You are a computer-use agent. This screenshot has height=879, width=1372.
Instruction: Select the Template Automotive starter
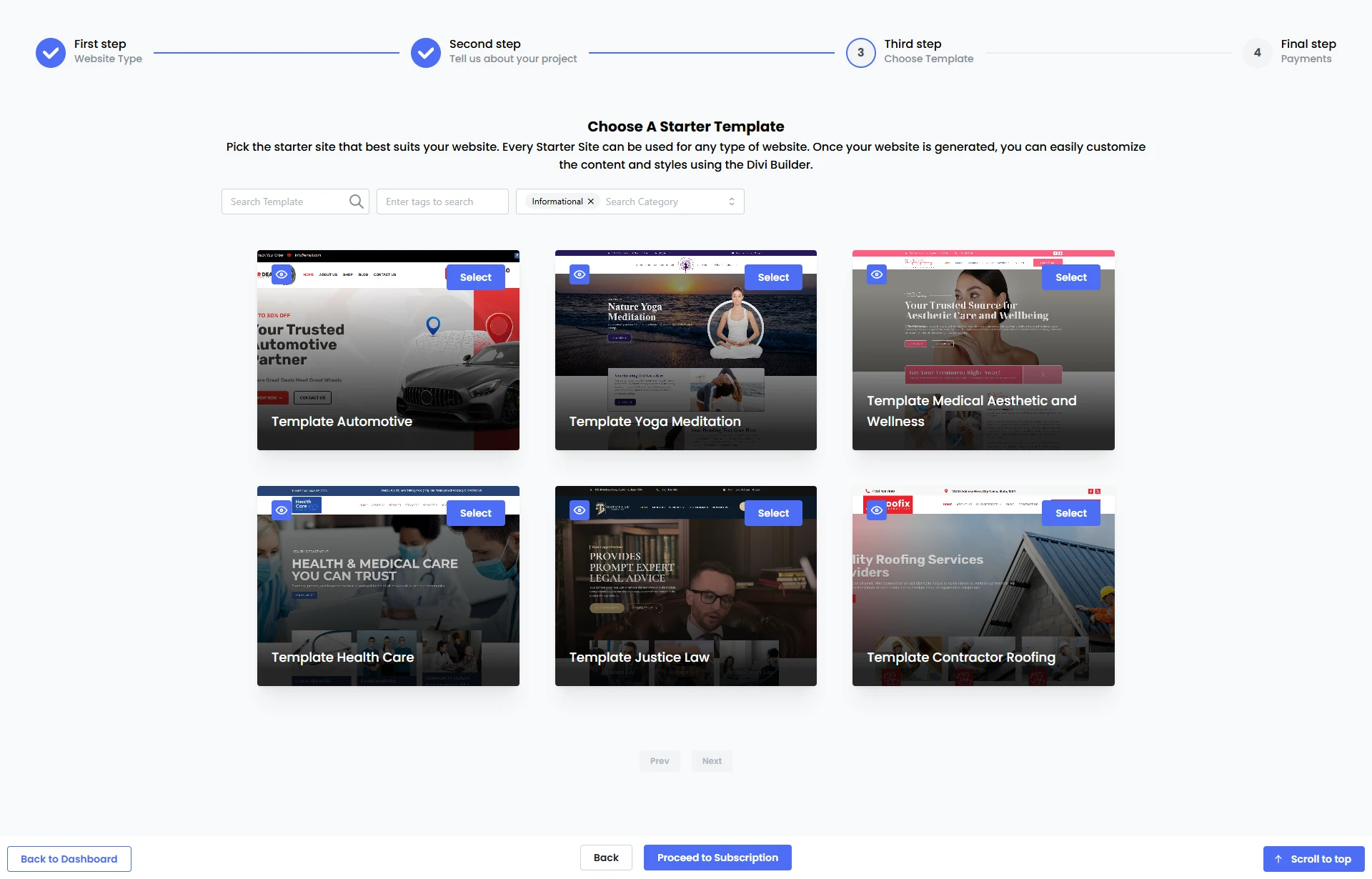pyautogui.click(x=476, y=277)
